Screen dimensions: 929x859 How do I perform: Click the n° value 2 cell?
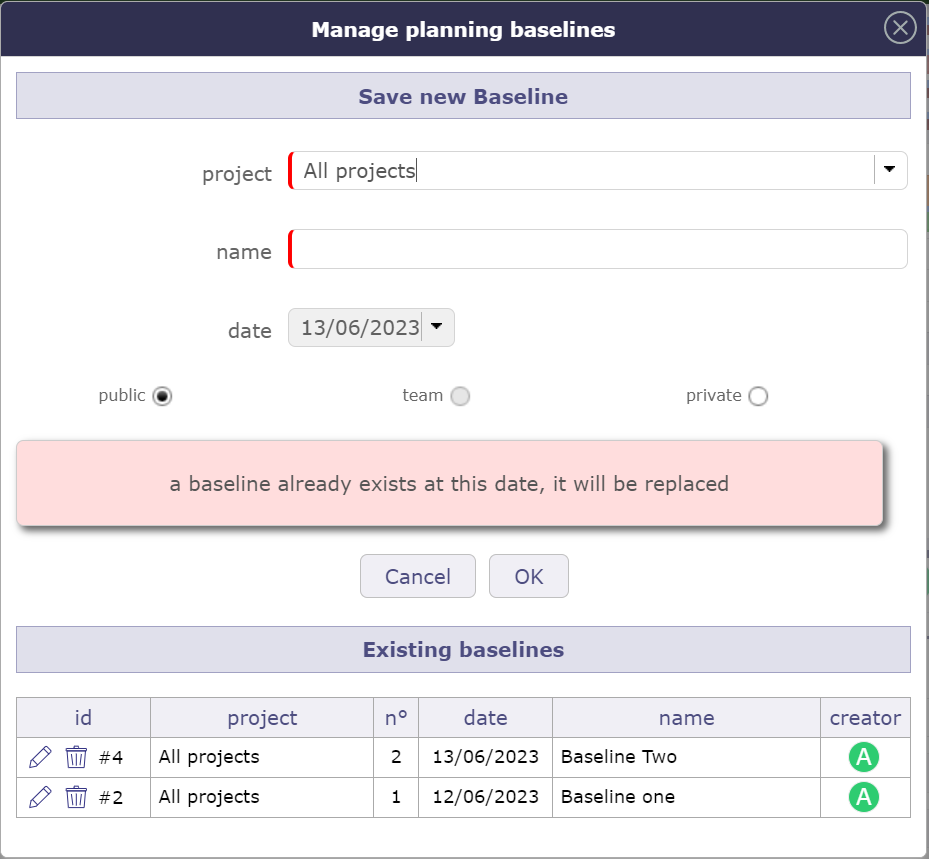(396, 757)
